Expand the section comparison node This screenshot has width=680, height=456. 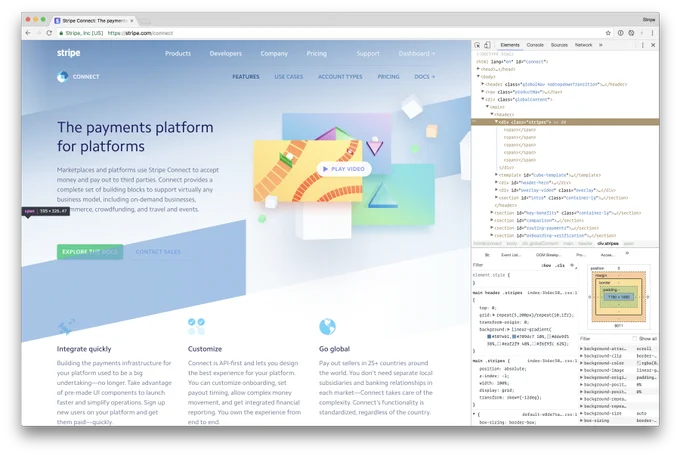click(492, 220)
